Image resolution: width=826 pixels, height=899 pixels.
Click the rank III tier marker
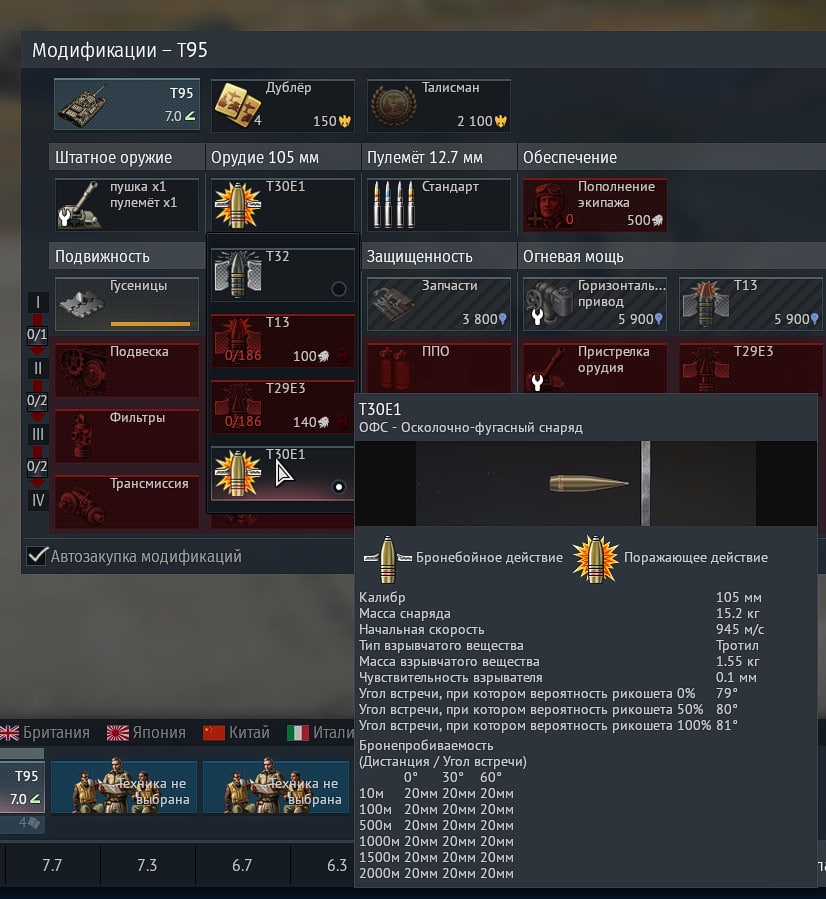click(38, 434)
